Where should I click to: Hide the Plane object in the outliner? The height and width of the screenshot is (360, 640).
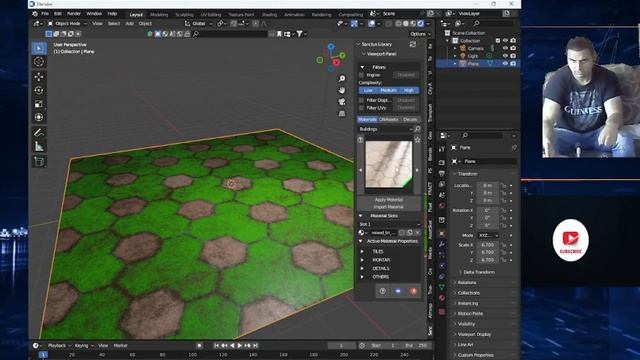(505, 64)
